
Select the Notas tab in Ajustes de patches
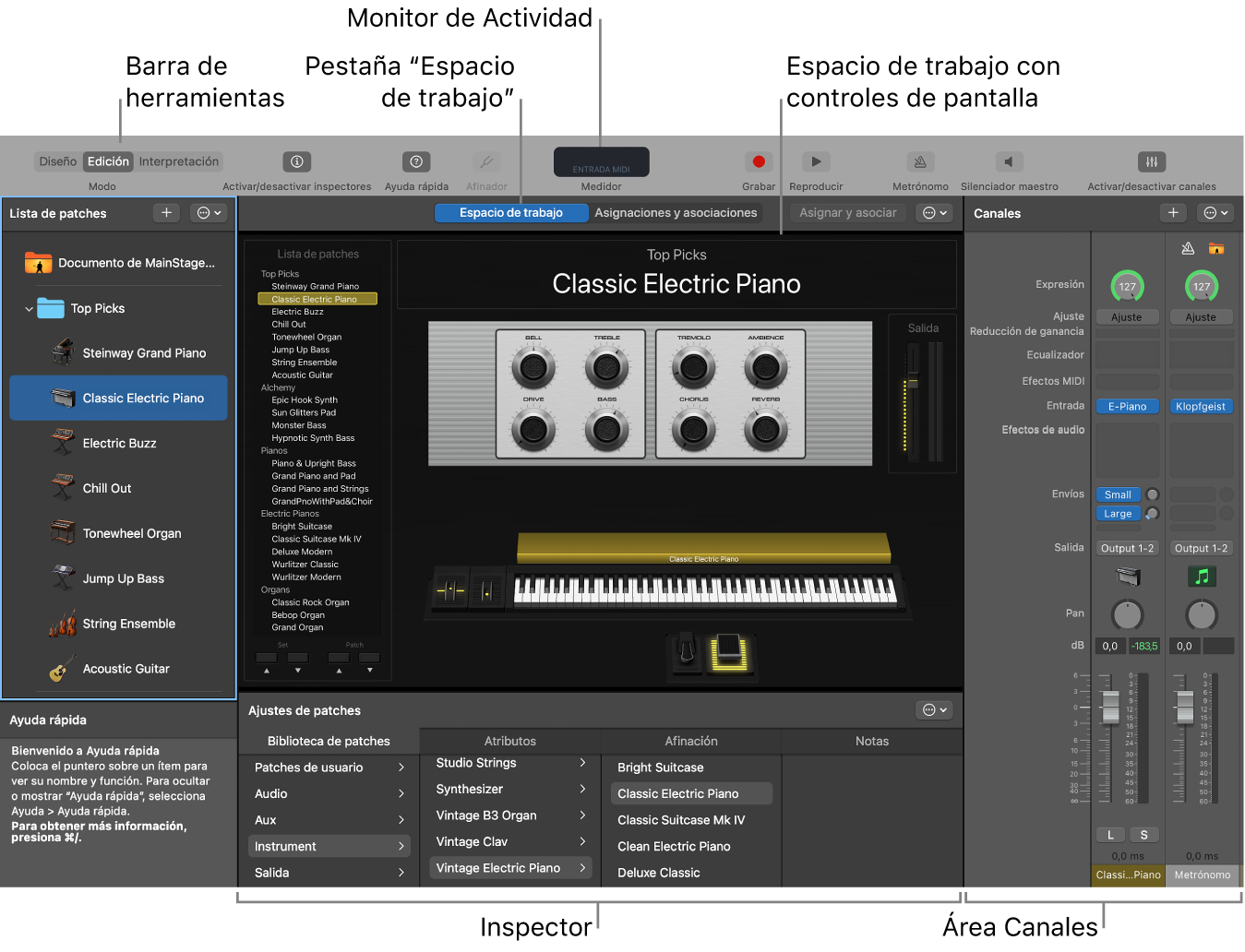(x=871, y=741)
